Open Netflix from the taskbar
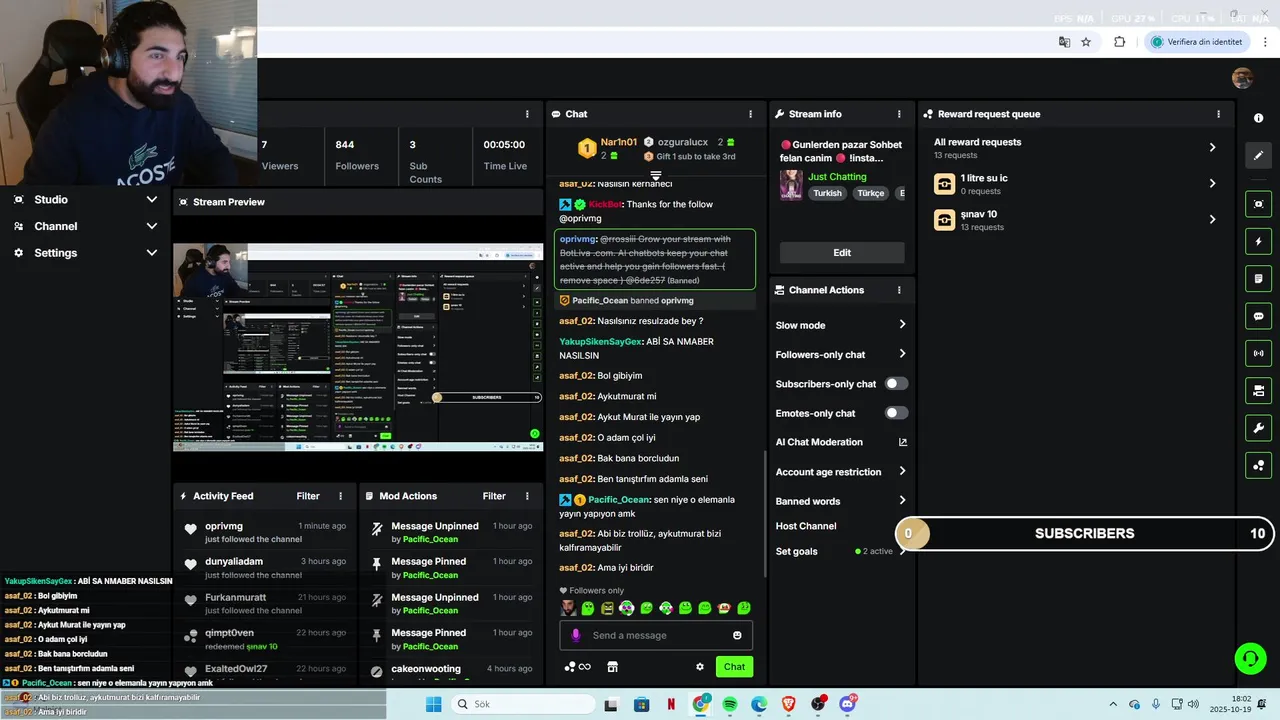The width and height of the screenshot is (1280, 720). pyautogui.click(x=671, y=704)
